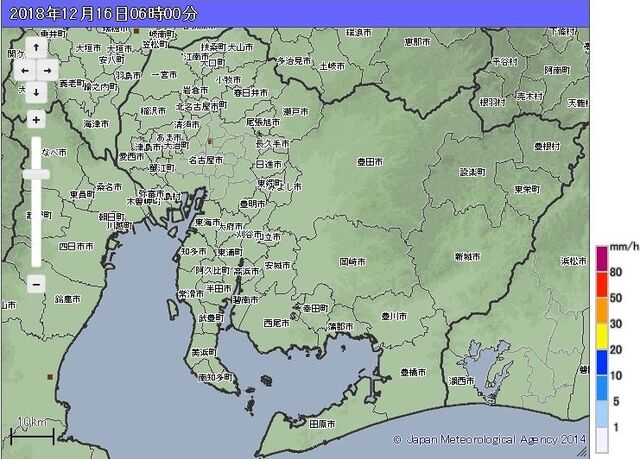Click the 美浜町 label on the map
640x459 pixels.
pos(205,352)
